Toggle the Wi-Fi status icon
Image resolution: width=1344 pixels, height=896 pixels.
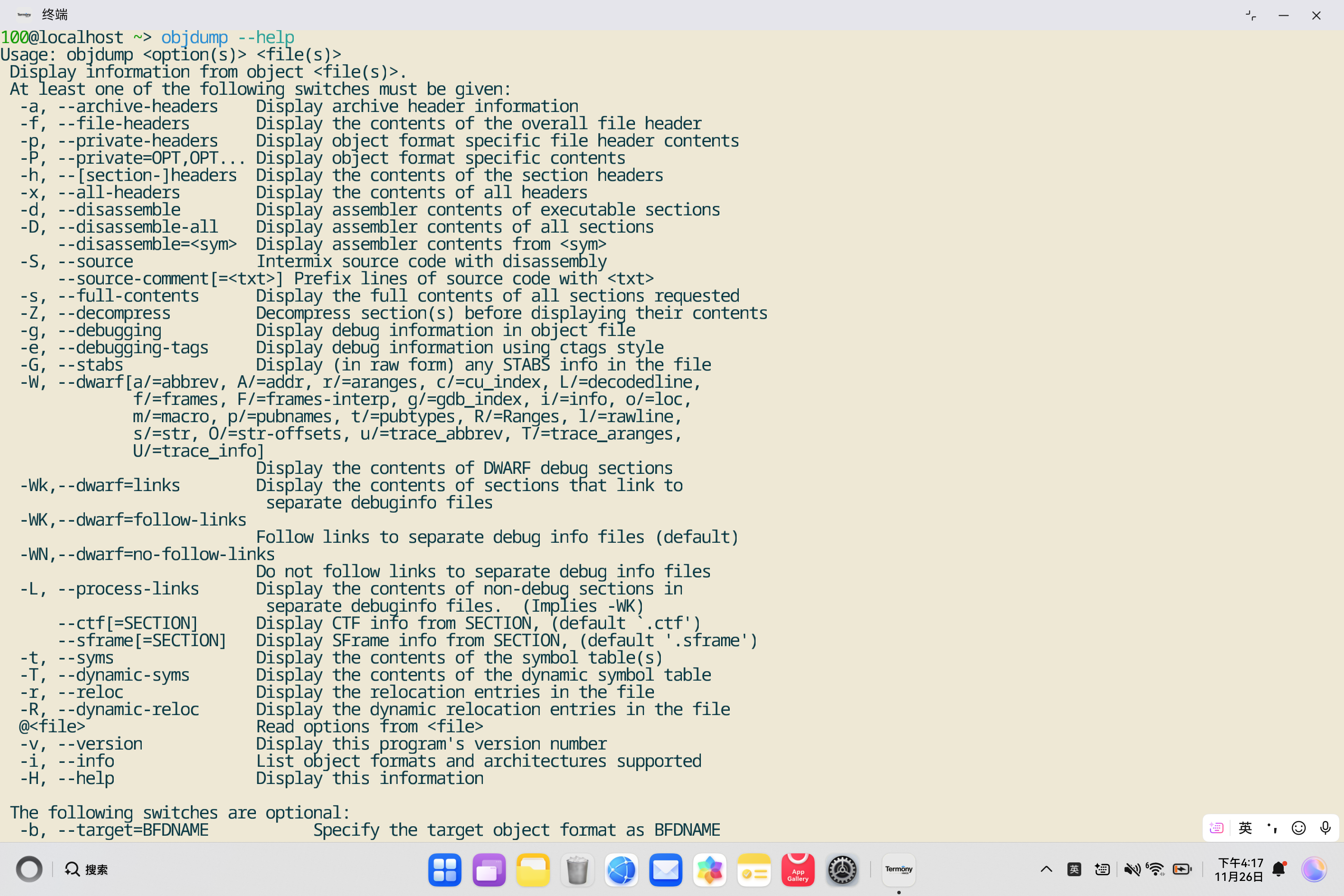(1155, 869)
